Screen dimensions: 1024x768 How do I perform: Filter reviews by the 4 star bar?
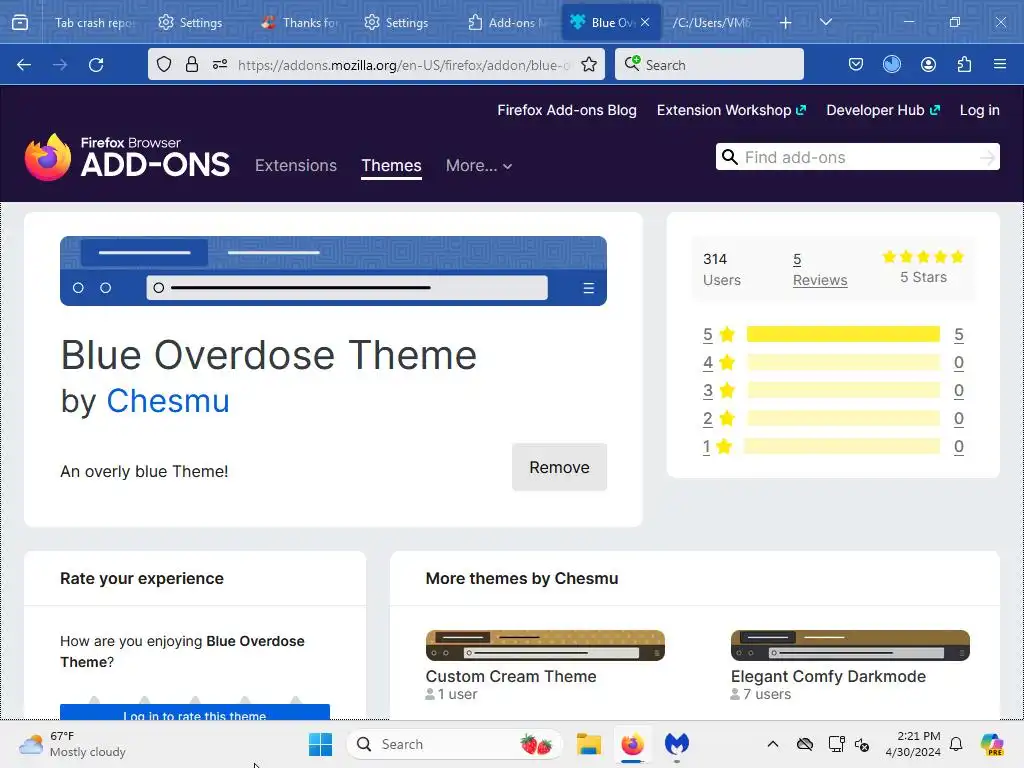coord(843,362)
